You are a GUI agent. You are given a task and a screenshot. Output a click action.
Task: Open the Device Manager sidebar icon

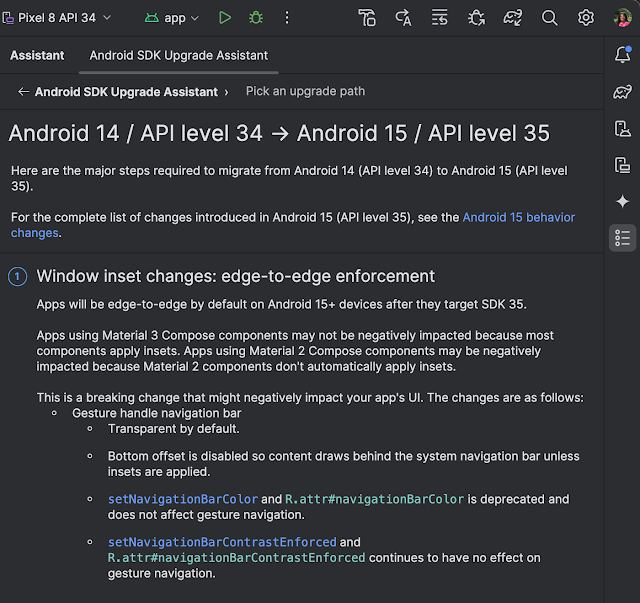point(622,128)
